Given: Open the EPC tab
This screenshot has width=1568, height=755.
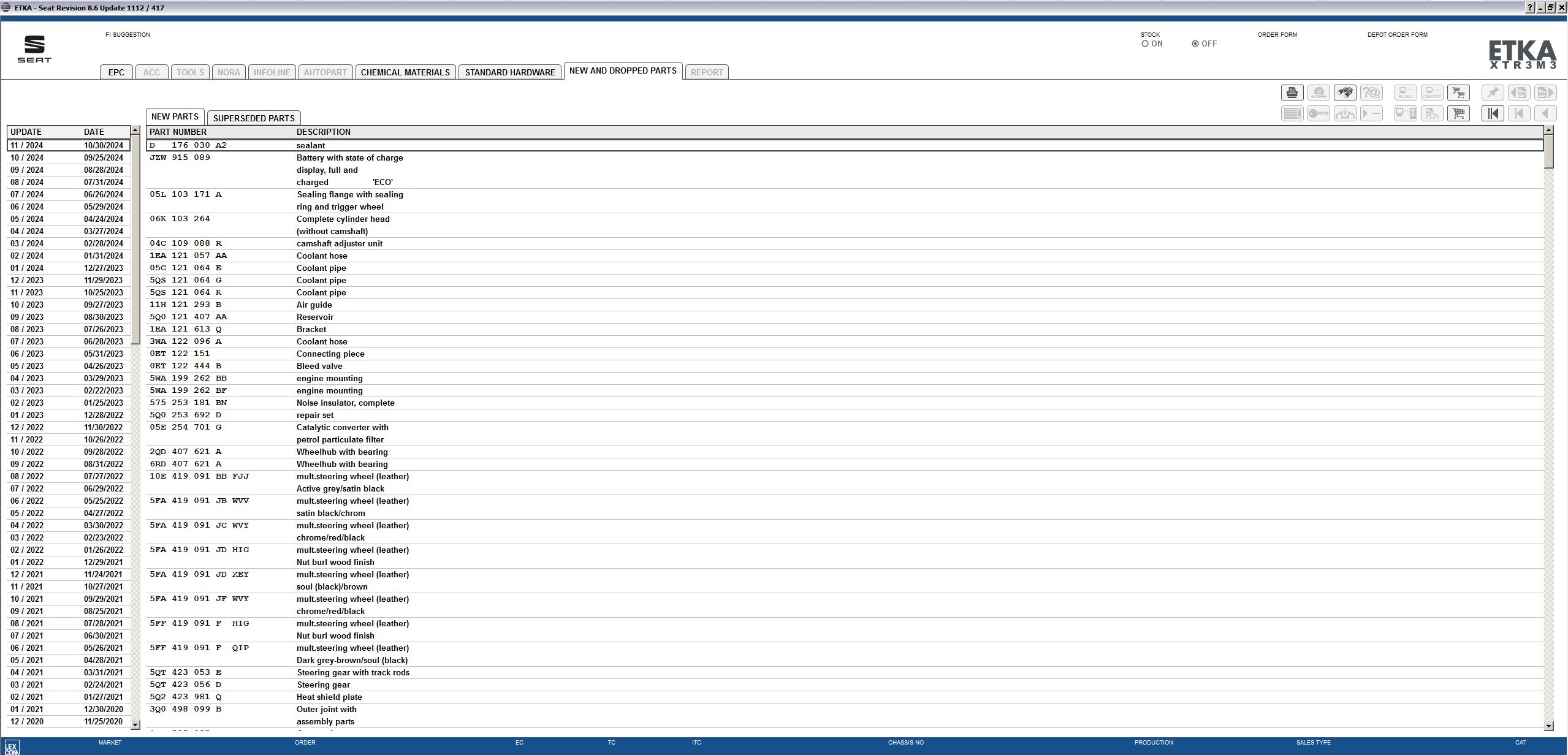Looking at the screenshot, I should point(116,72).
